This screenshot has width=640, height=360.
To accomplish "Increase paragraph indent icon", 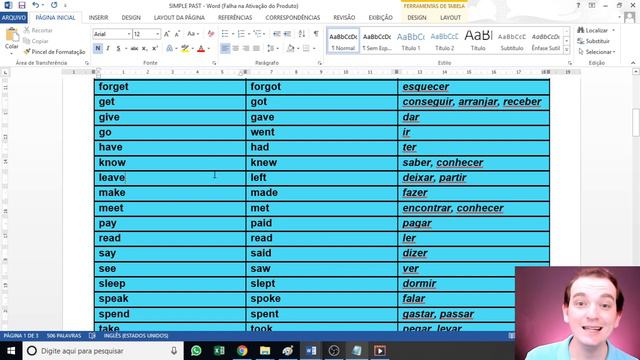I will [x=287, y=34].
